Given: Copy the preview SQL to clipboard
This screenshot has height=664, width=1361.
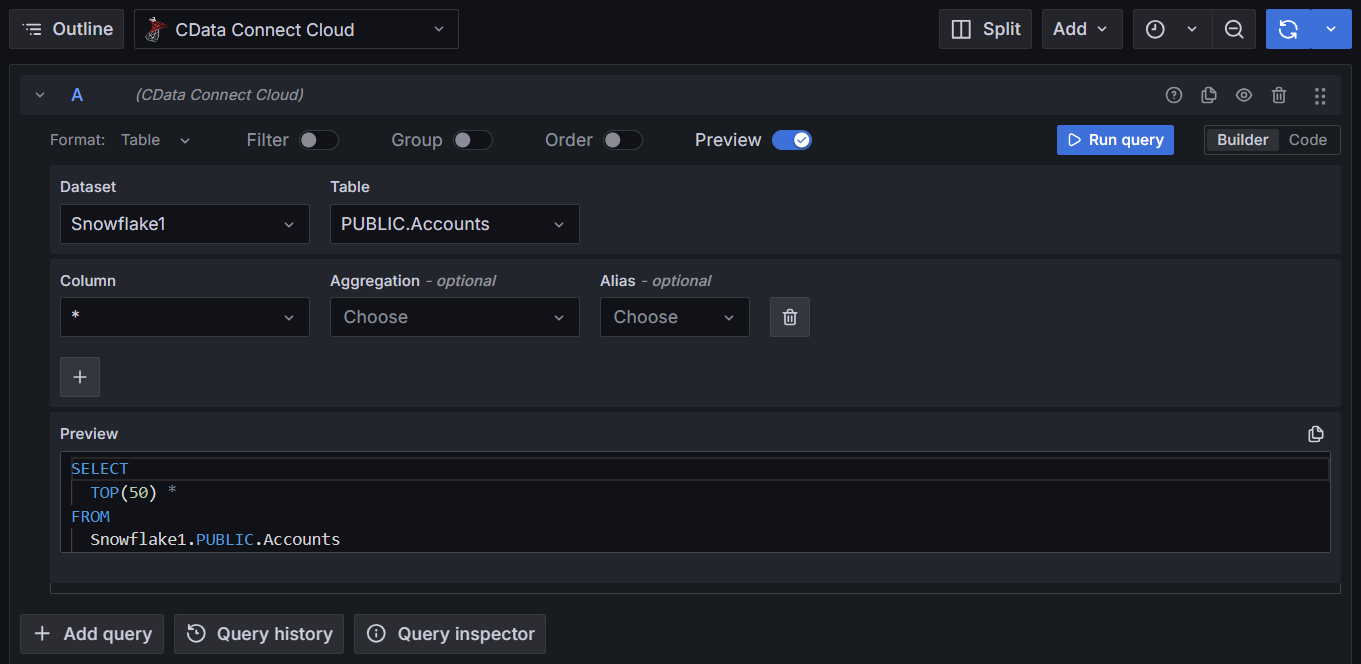Looking at the screenshot, I should tap(1316, 434).
